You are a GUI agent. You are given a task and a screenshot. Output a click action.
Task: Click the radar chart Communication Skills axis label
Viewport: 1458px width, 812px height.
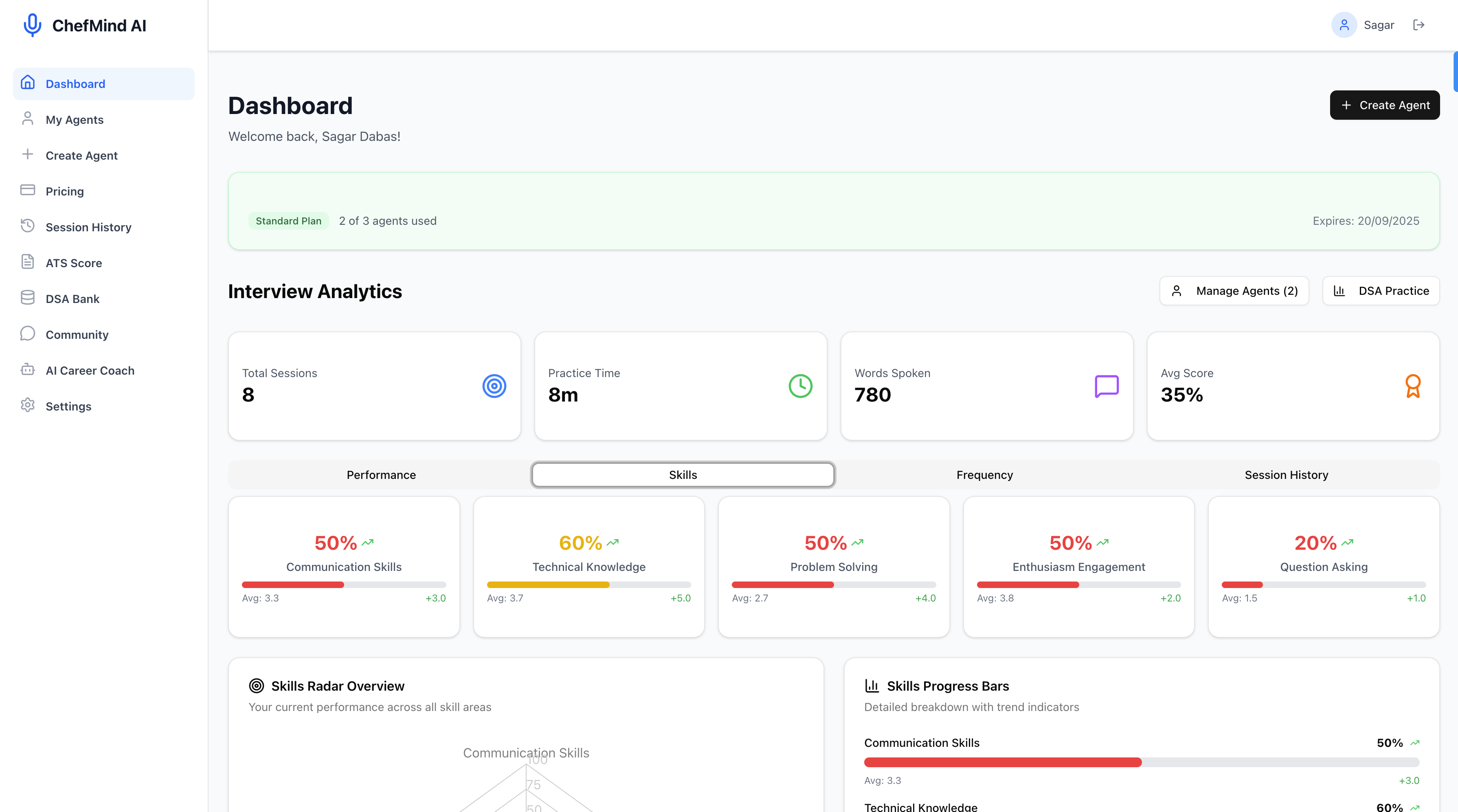pos(526,753)
